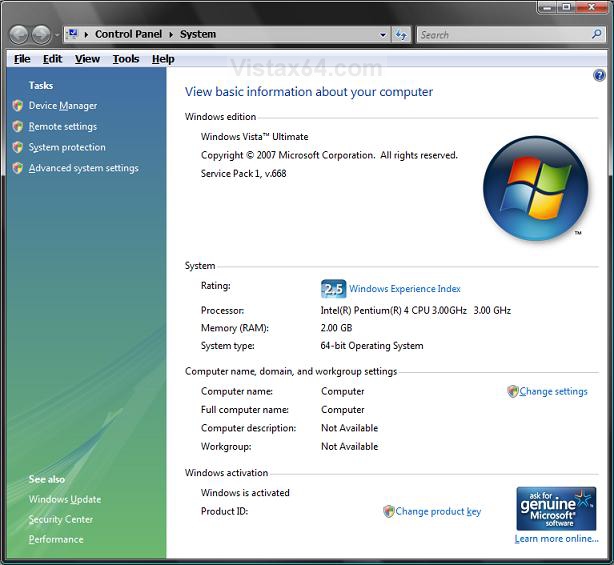The width and height of the screenshot is (614, 565).
Task: Click the 'View basic information about your computer' heading
Action: pos(309,92)
